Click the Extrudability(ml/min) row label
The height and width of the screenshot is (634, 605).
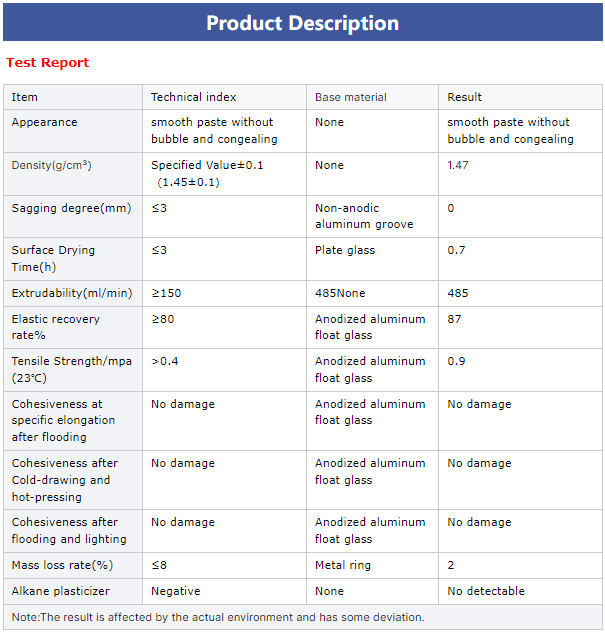(73, 294)
